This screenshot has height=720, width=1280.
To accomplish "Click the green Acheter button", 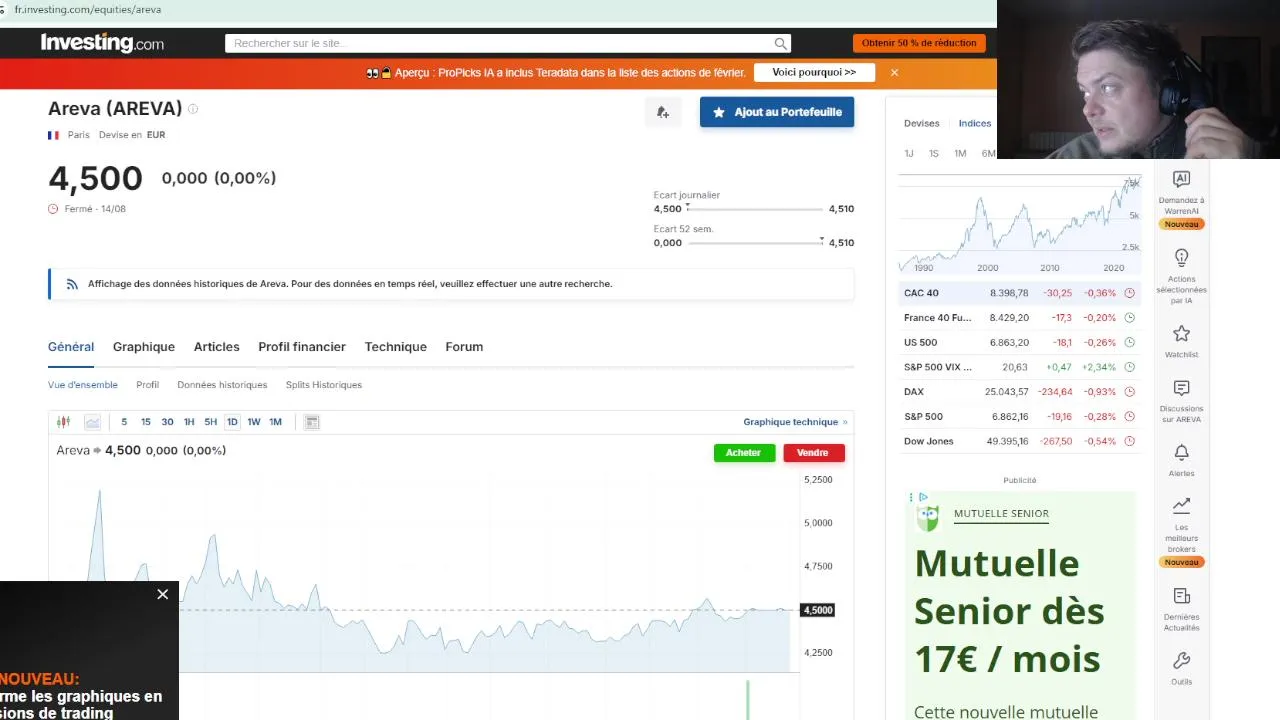I will point(744,453).
